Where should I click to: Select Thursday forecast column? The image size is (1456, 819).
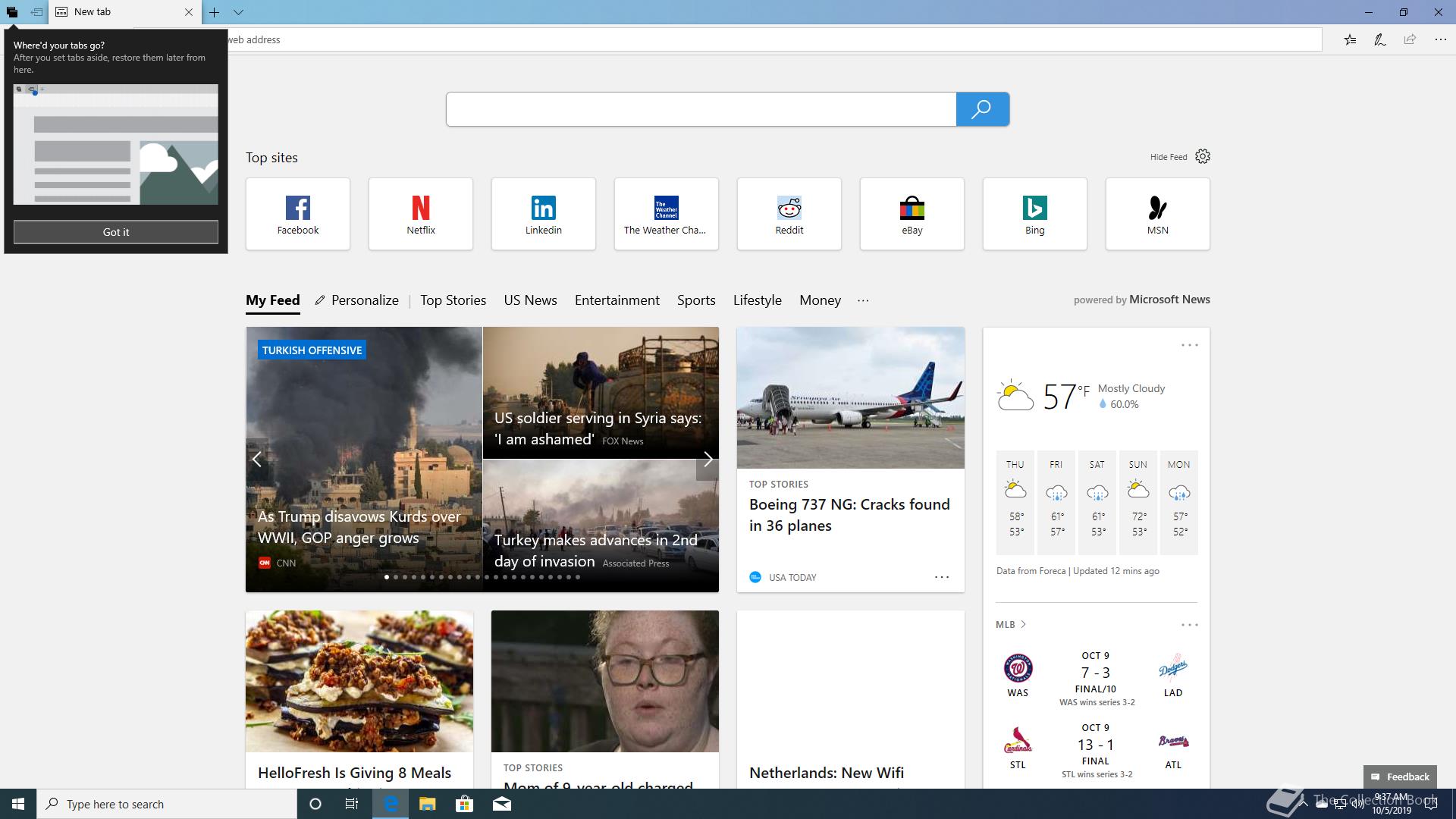(x=1015, y=502)
